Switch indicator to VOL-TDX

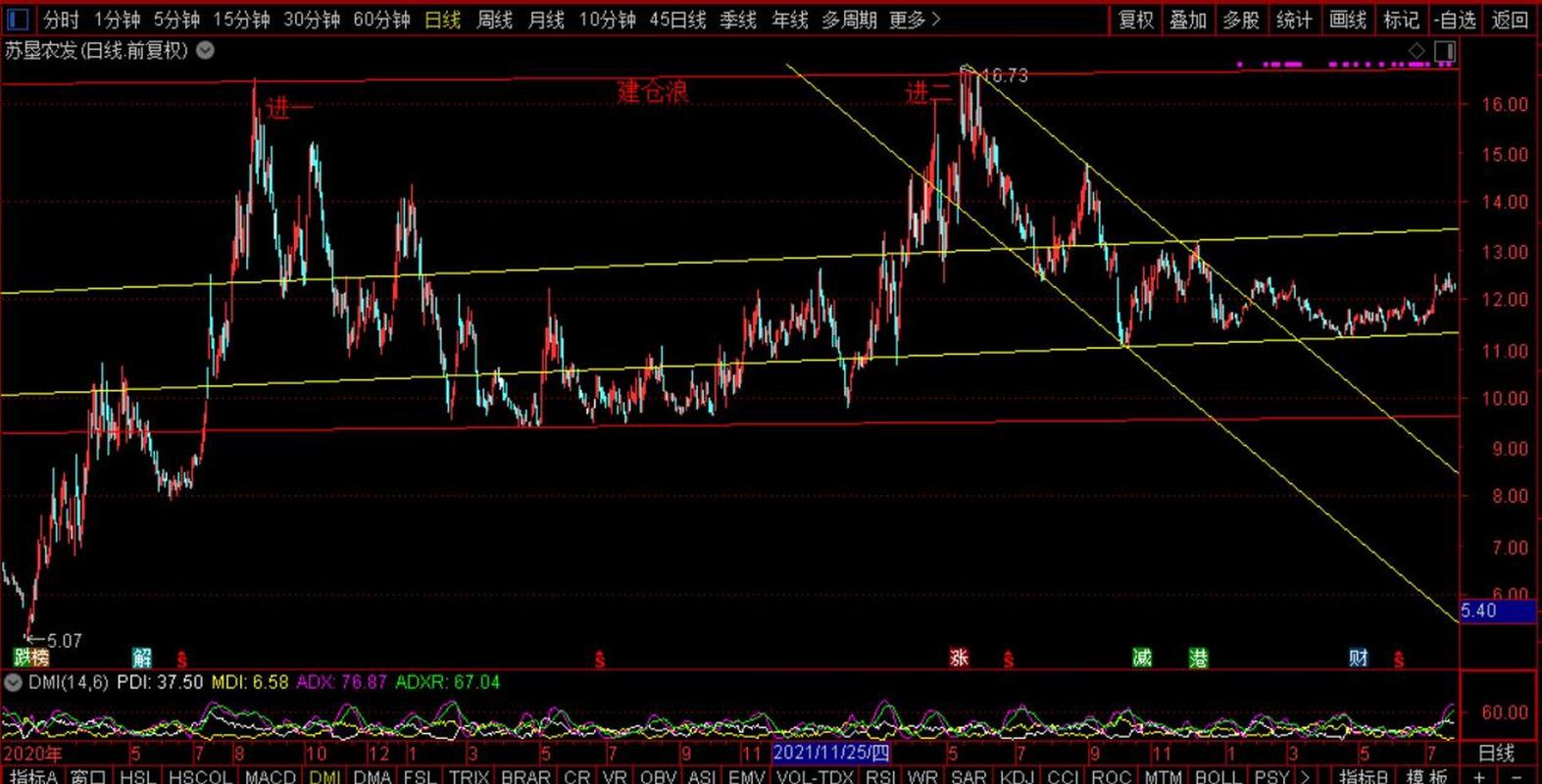click(x=815, y=776)
